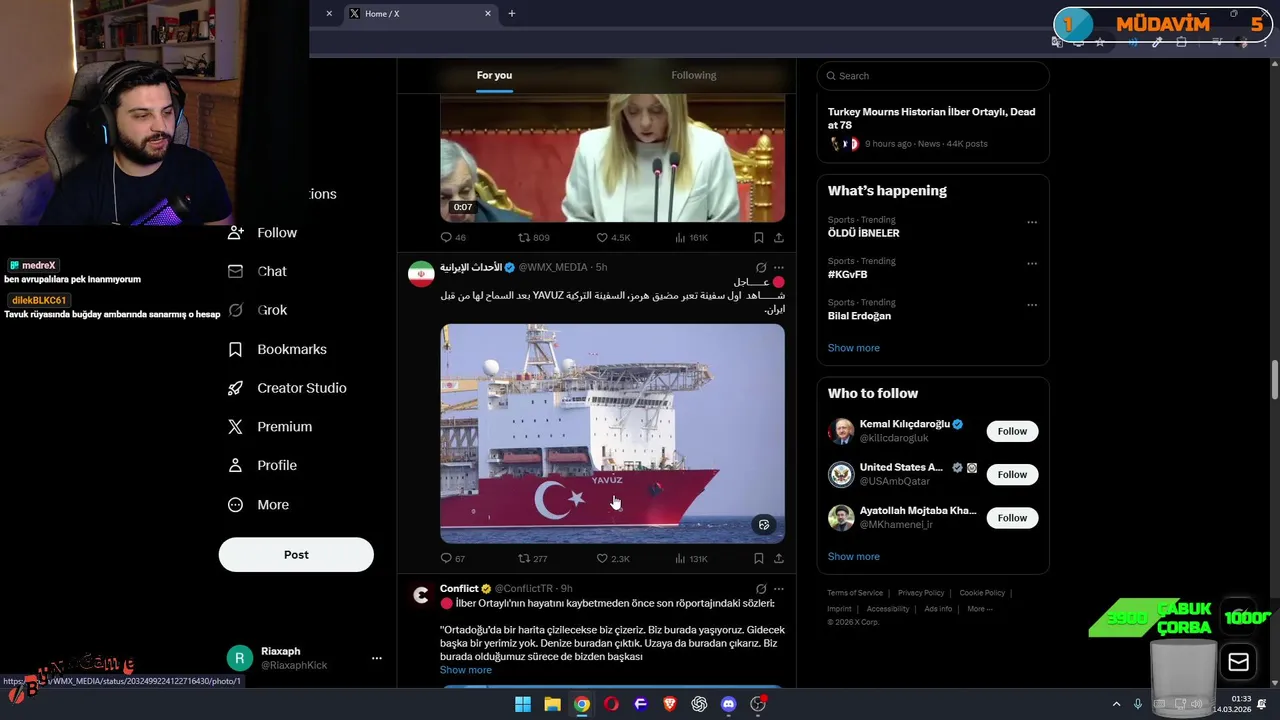
Task: Open the WMX_MEDIA Iran flag avatar
Action: click(421, 274)
